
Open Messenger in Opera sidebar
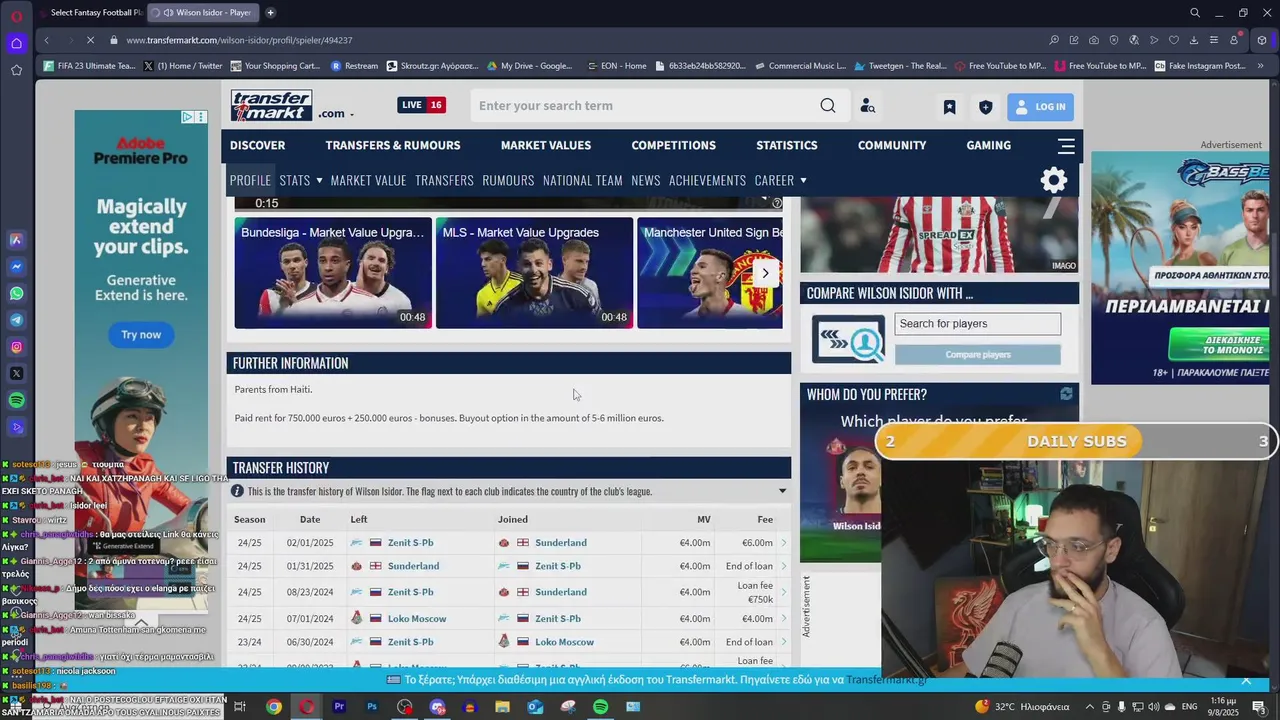(x=16, y=267)
